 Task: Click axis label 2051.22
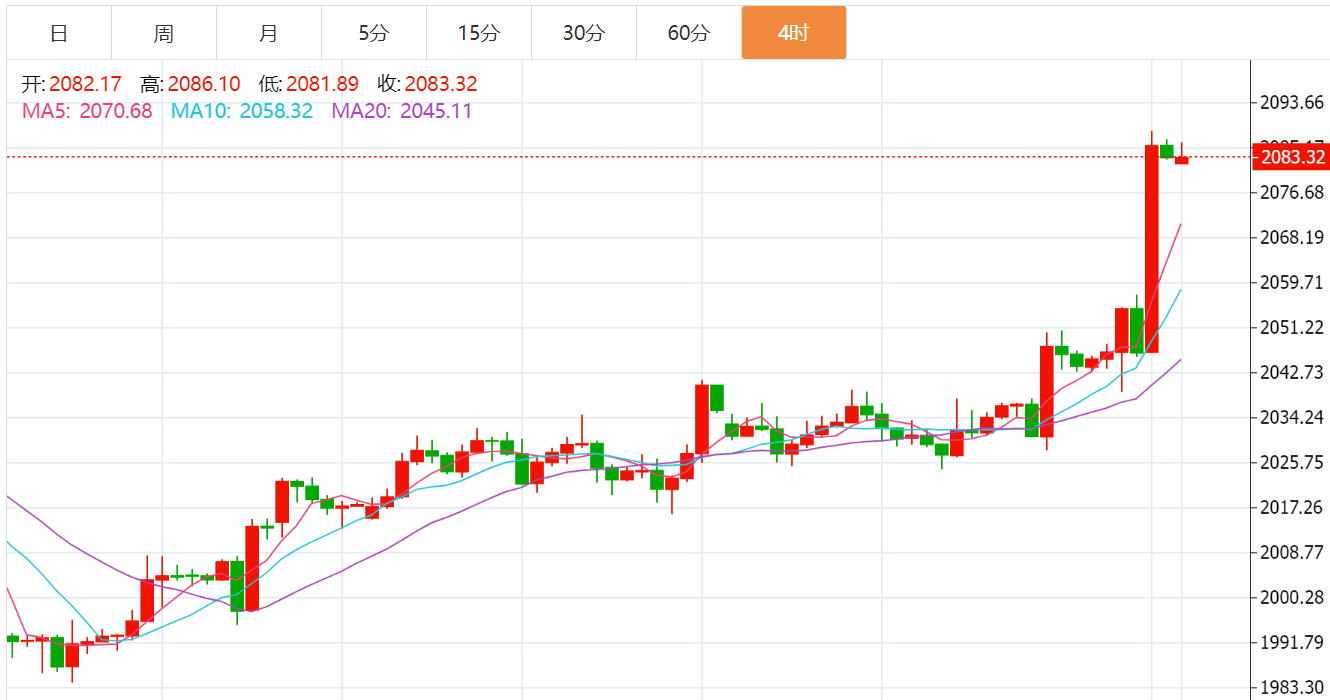tap(1292, 328)
